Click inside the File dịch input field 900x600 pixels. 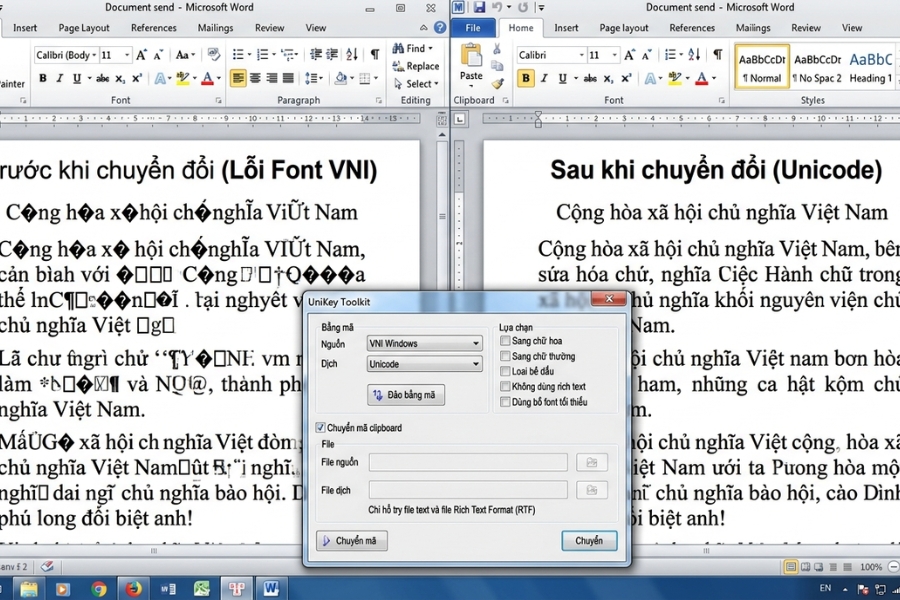tap(469, 488)
